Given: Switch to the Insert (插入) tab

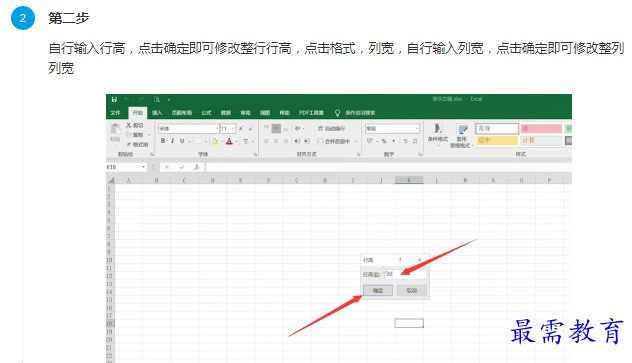Looking at the screenshot, I should 157,113.
